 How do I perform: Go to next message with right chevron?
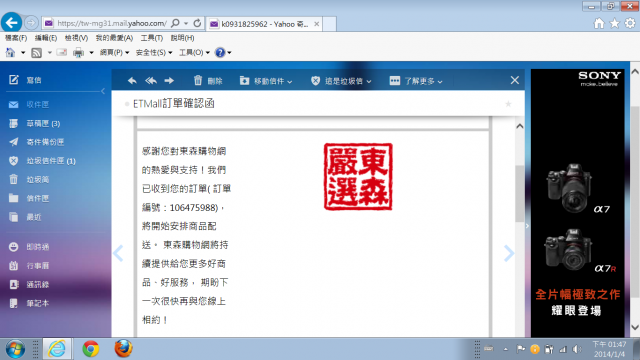point(509,253)
